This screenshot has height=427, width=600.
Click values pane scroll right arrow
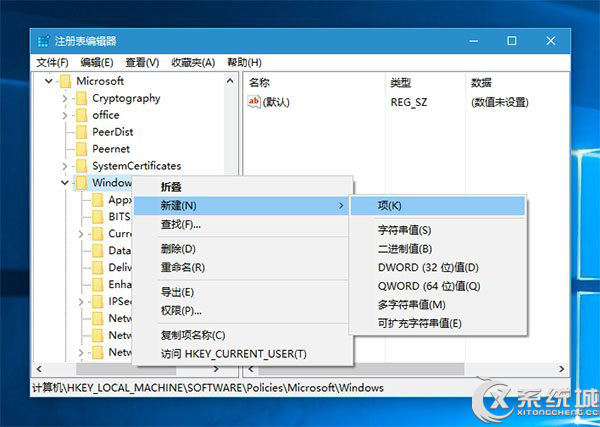pyautogui.click(x=562, y=369)
